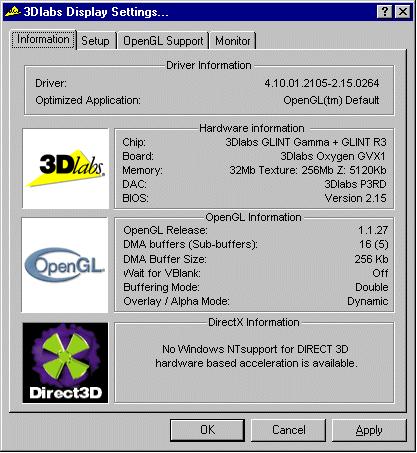This screenshot has width=417, height=453.
Task: Confirm settings with the OK button
Action: coord(207,430)
